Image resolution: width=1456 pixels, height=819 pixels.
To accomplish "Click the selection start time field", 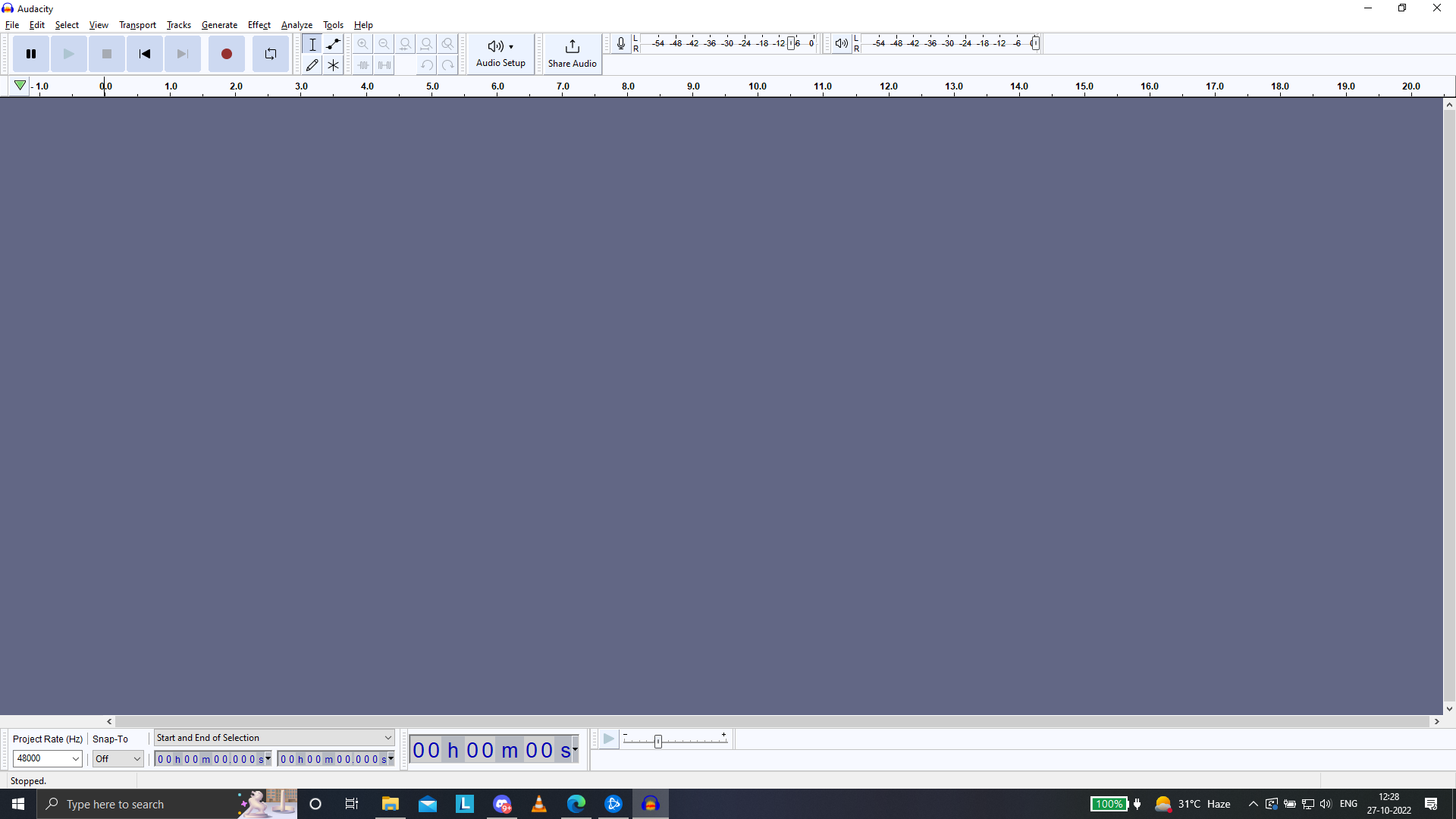I will (209, 758).
